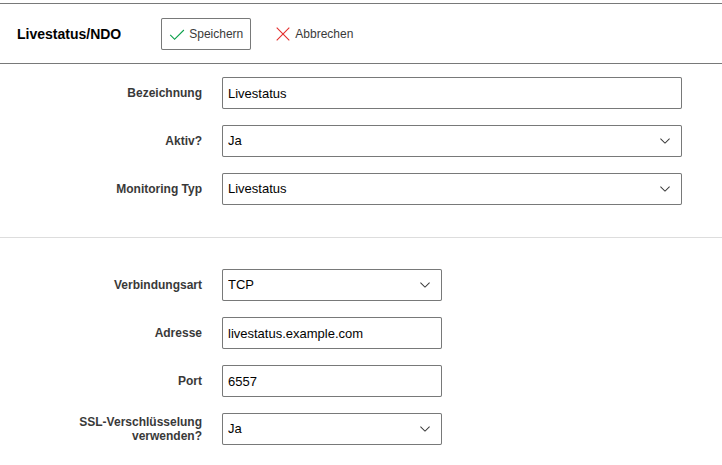Focus the Bezeichnung text field
The image size is (722, 465).
click(450, 93)
